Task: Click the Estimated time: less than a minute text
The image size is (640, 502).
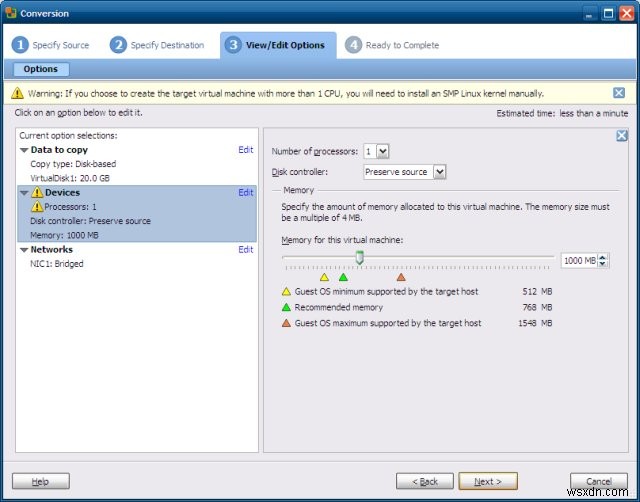Action: point(562,113)
